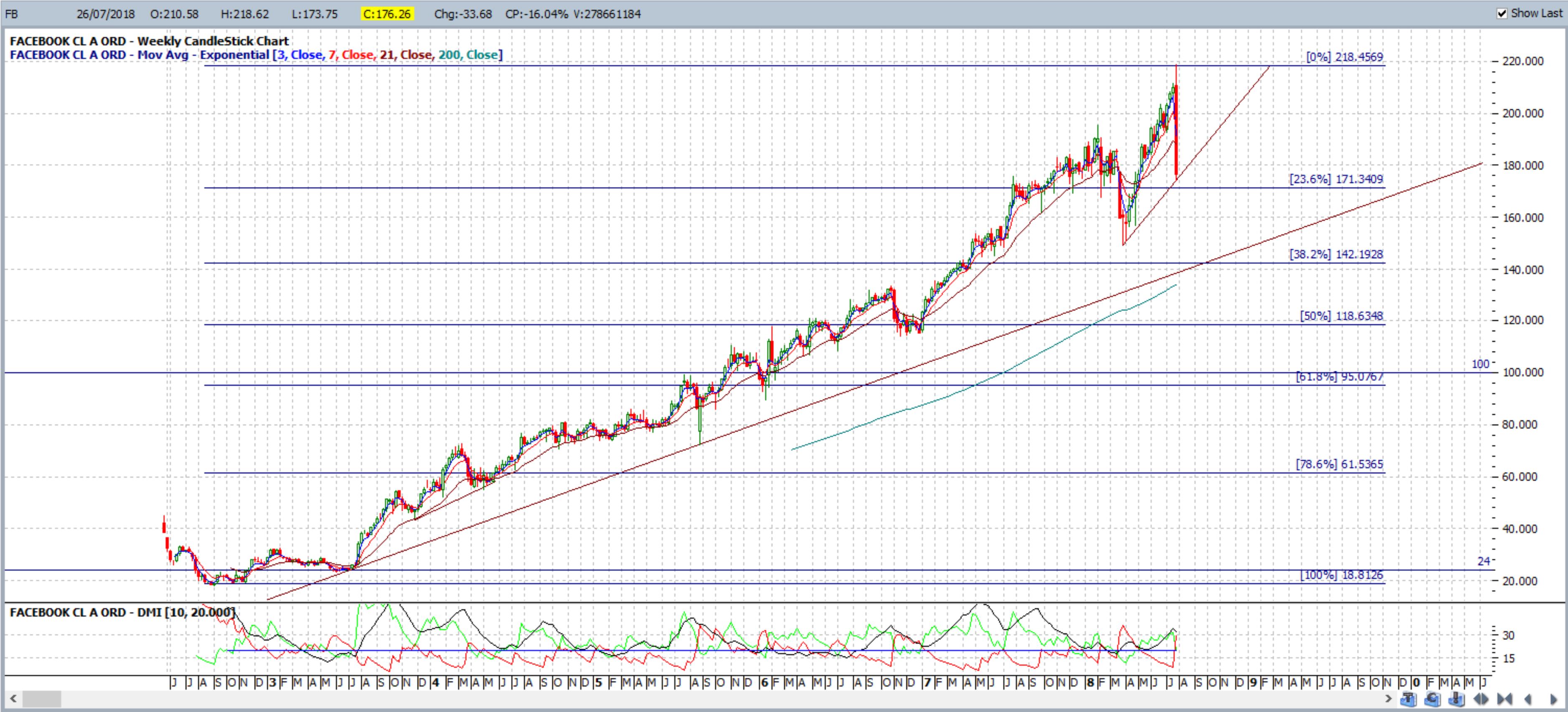Click the [100%] 18.8126 Fibonacci label
1568x712 pixels.
[x=1342, y=575]
